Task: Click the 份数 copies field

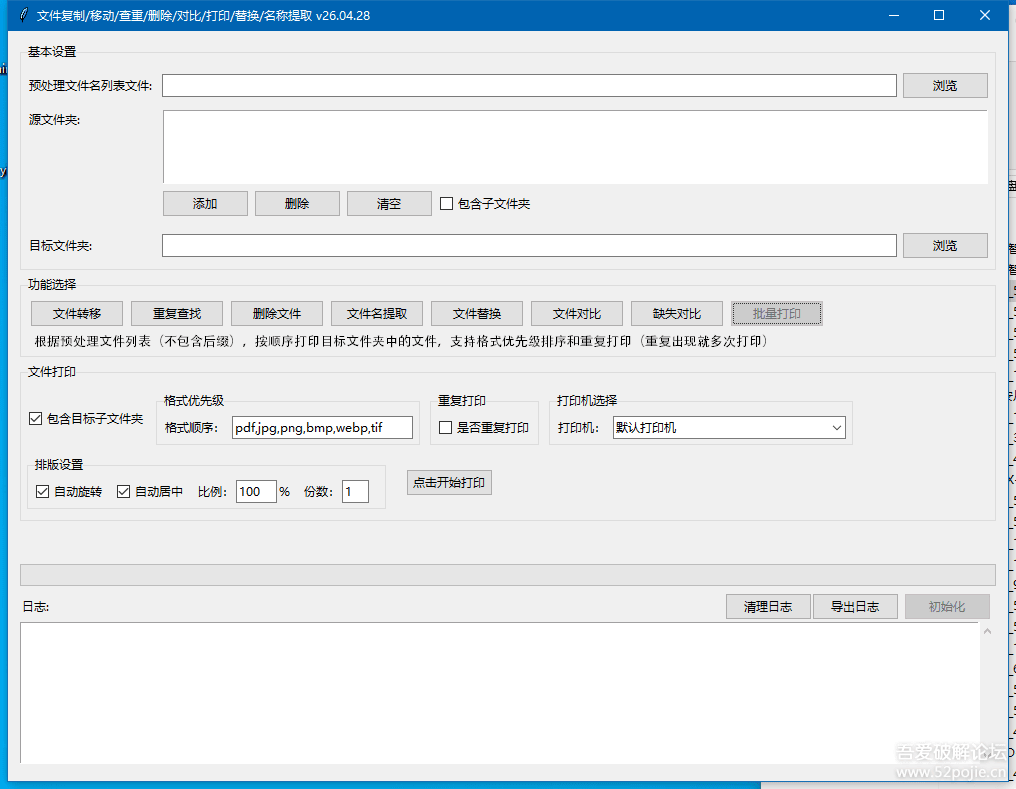Action: [x=355, y=492]
